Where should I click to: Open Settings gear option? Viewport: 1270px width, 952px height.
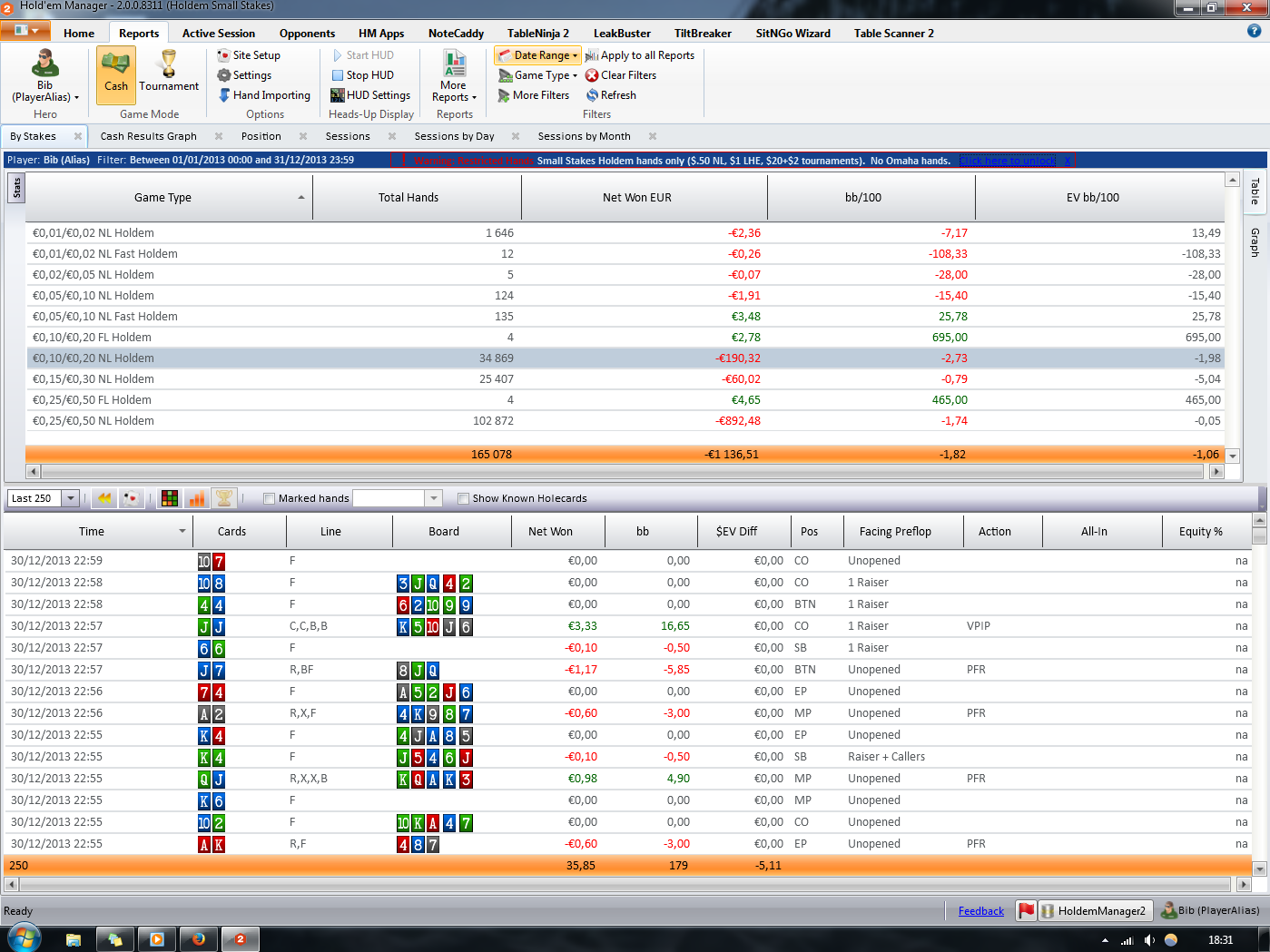point(244,75)
